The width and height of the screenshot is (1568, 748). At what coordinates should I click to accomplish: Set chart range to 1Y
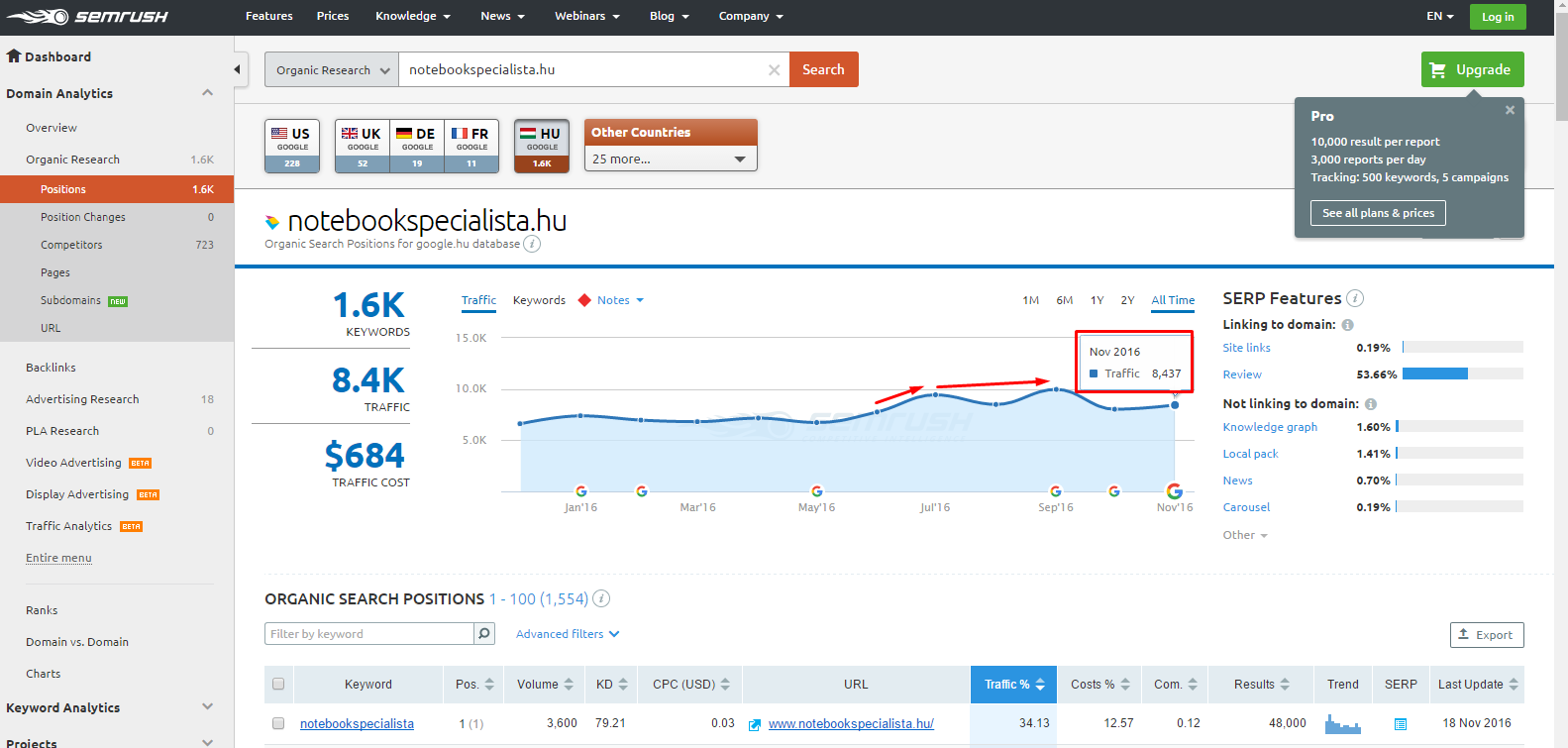1098,300
